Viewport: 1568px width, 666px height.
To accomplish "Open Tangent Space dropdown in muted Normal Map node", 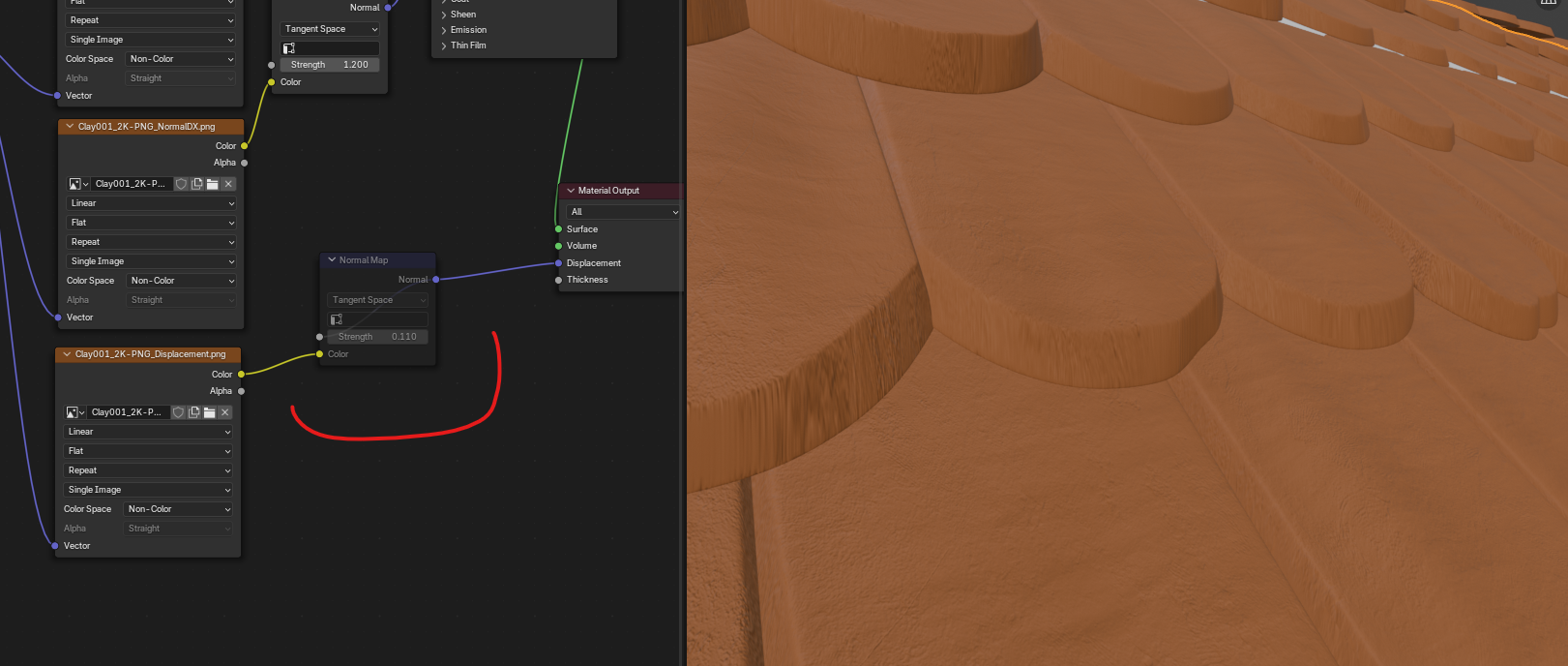I will click(378, 300).
